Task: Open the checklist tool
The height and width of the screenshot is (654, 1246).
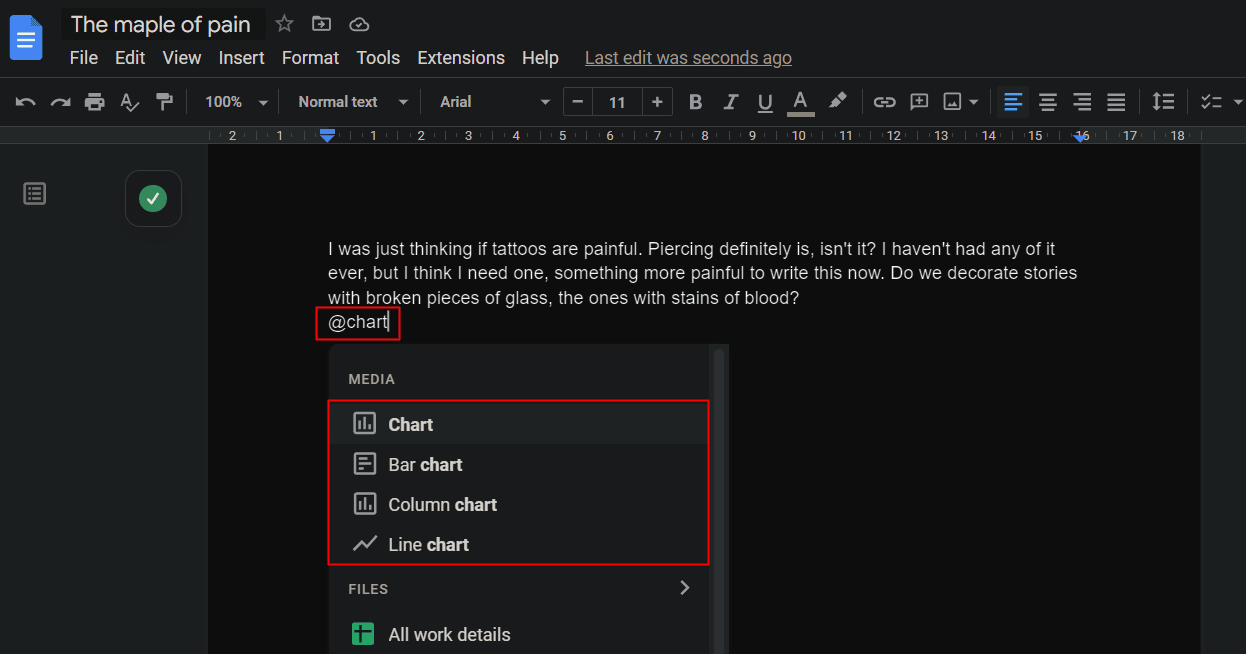Action: [1211, 102]
